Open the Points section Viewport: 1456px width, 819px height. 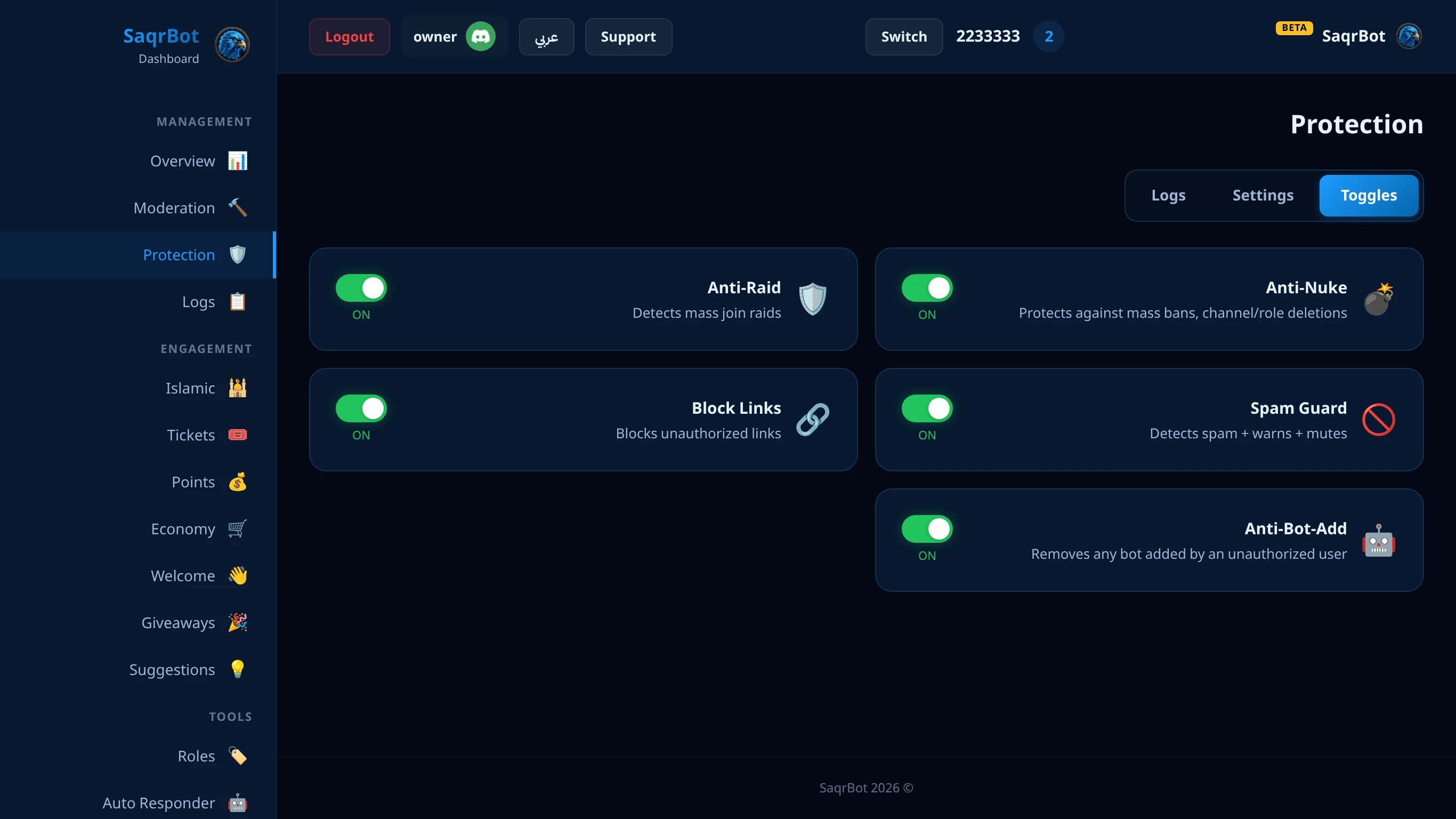[138, 482]
